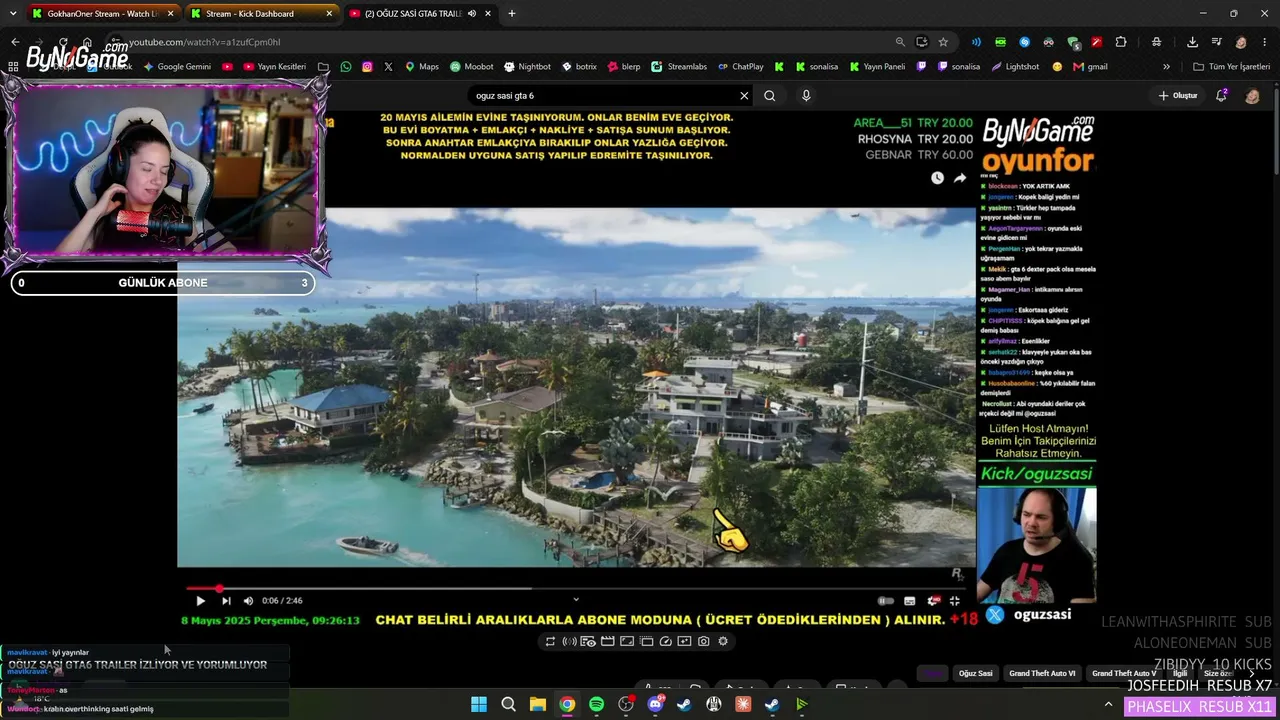
Task: Select the İlgili filter chip
Action: click(1180, 673)
